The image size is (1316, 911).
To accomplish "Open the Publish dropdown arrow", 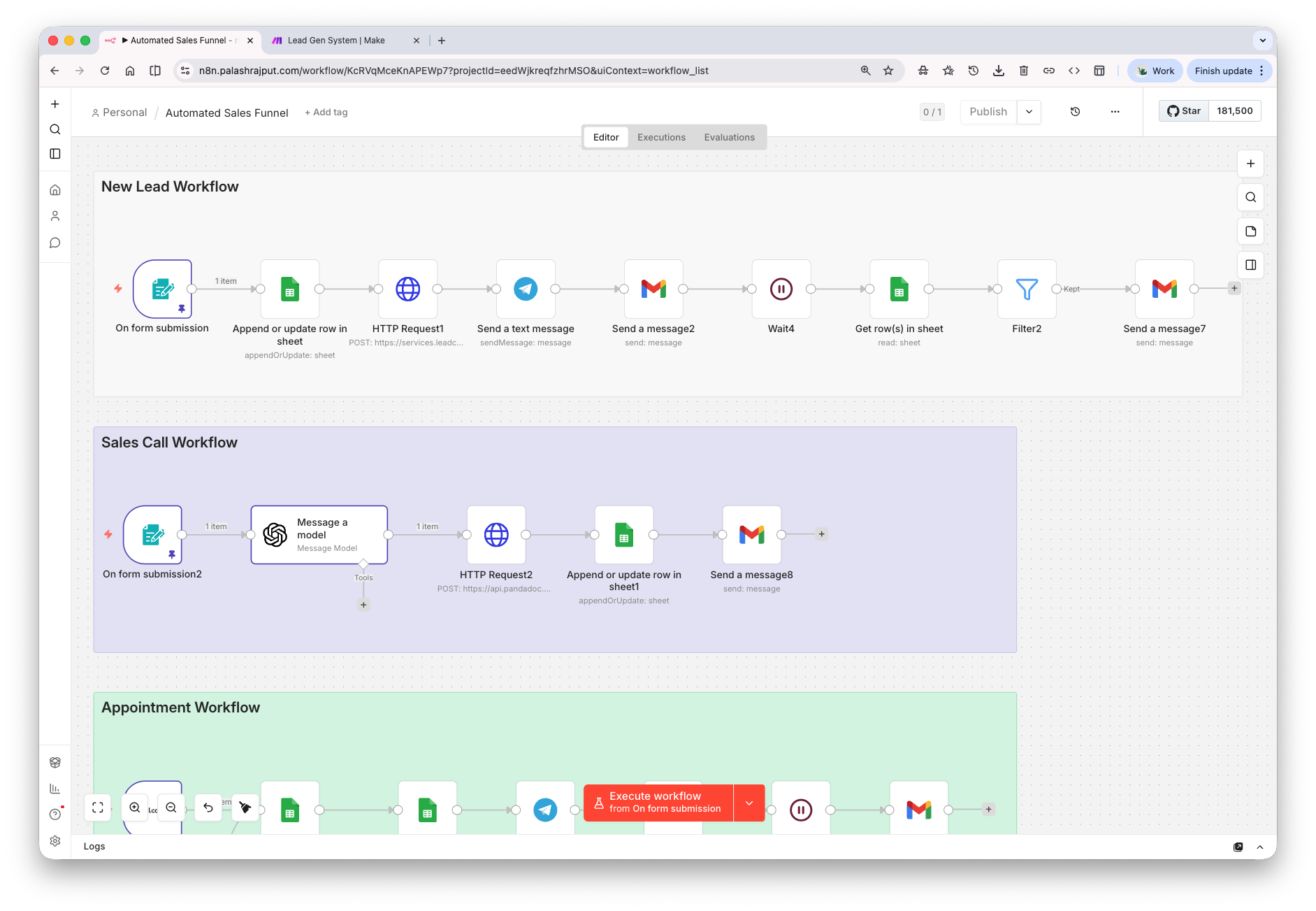I will pyautogui.click(x=1029, y=112).
